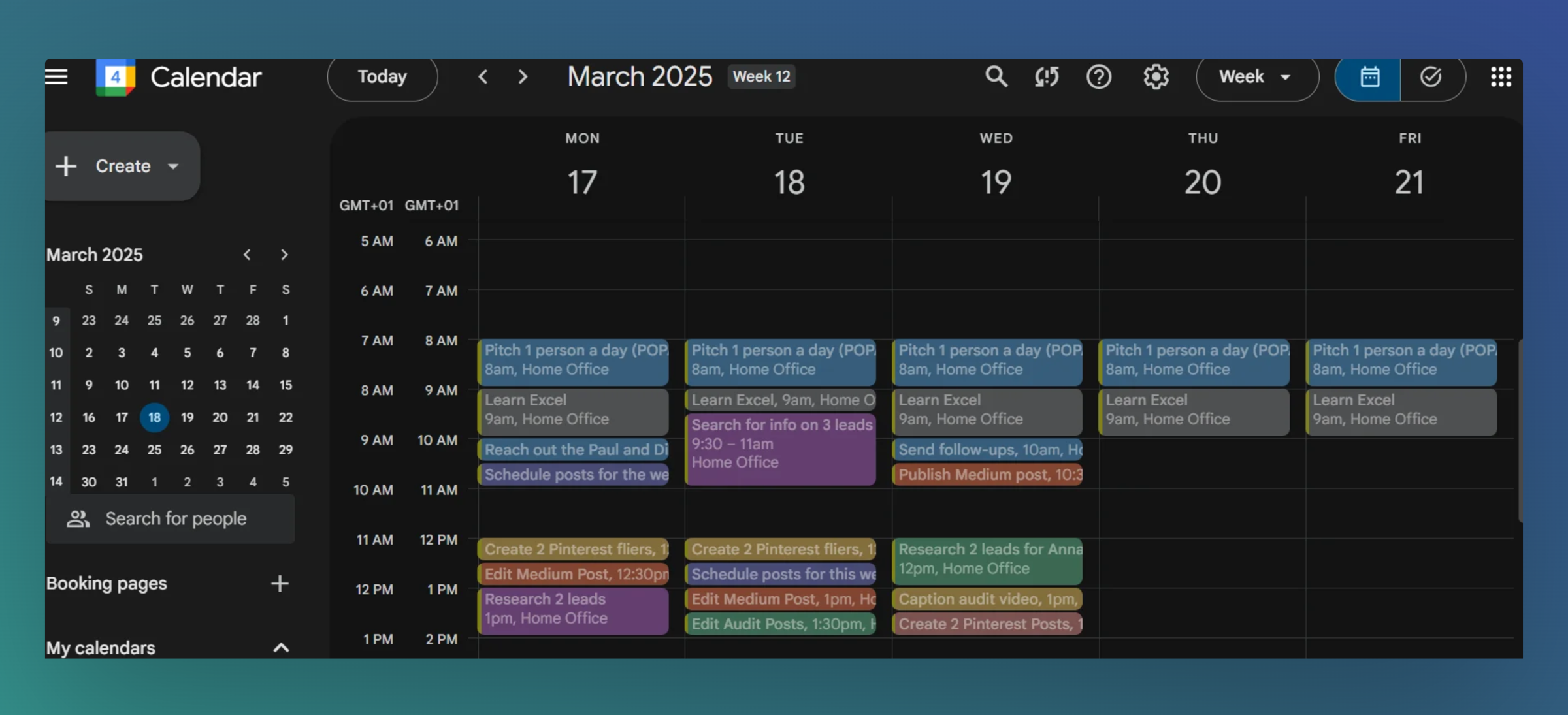This screenshot has width=1568, height=715.
Task: Open Create 2 Pinterest Posts event
Action: (x=987, y=624)
